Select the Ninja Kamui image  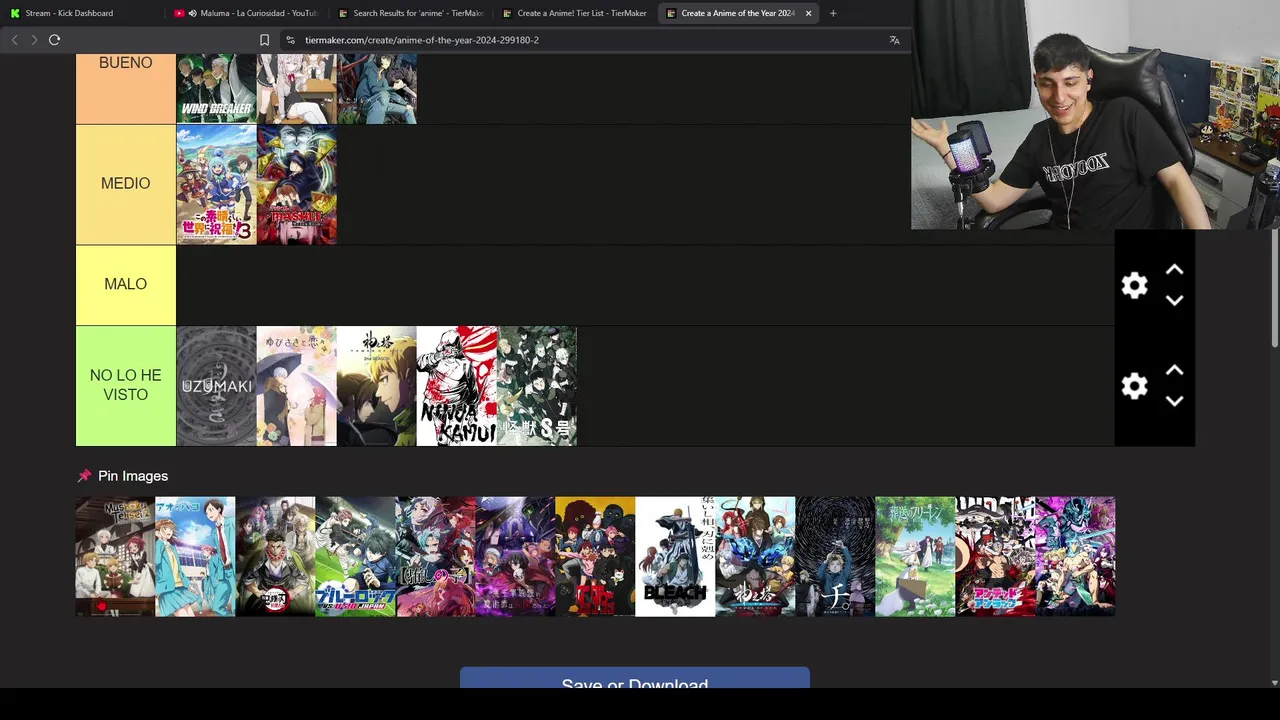pyautogui.click(x=456, y=386)
